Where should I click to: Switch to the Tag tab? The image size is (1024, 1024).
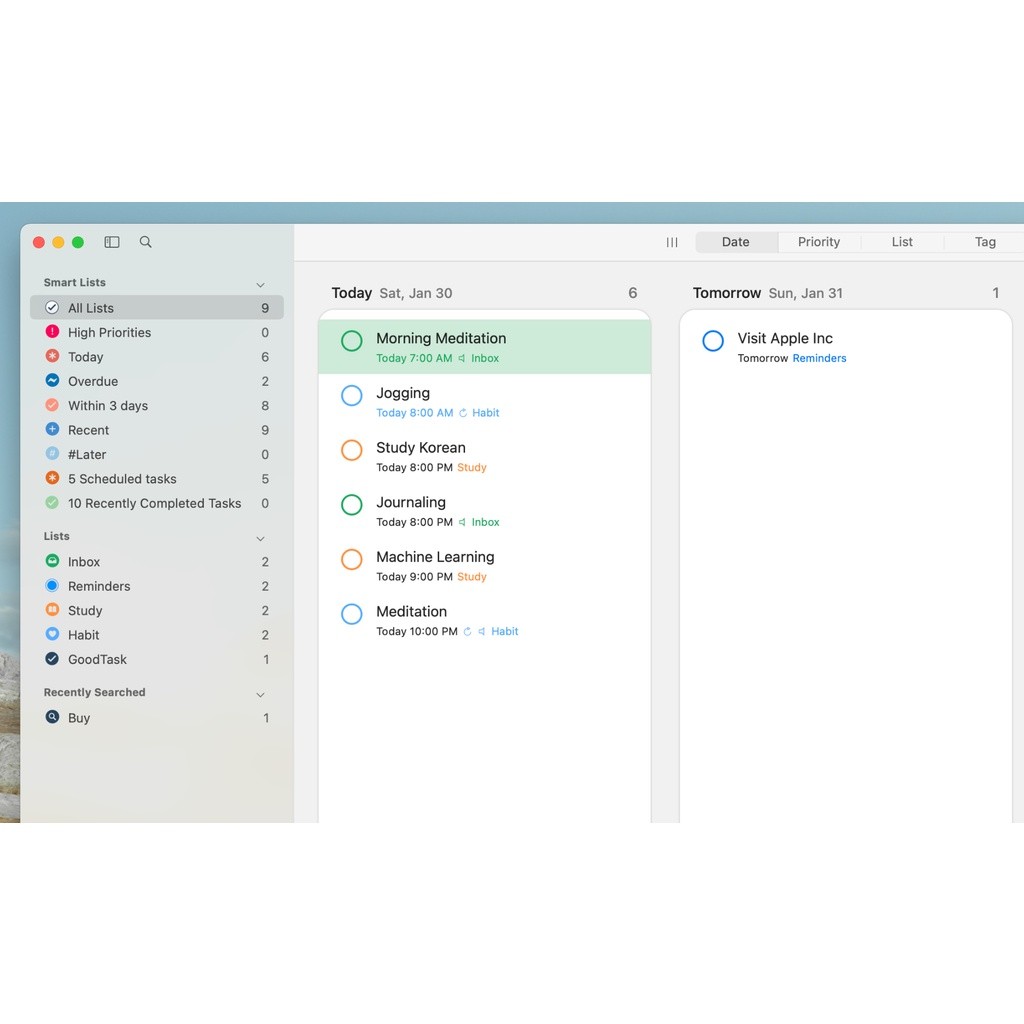click(985, 242)
